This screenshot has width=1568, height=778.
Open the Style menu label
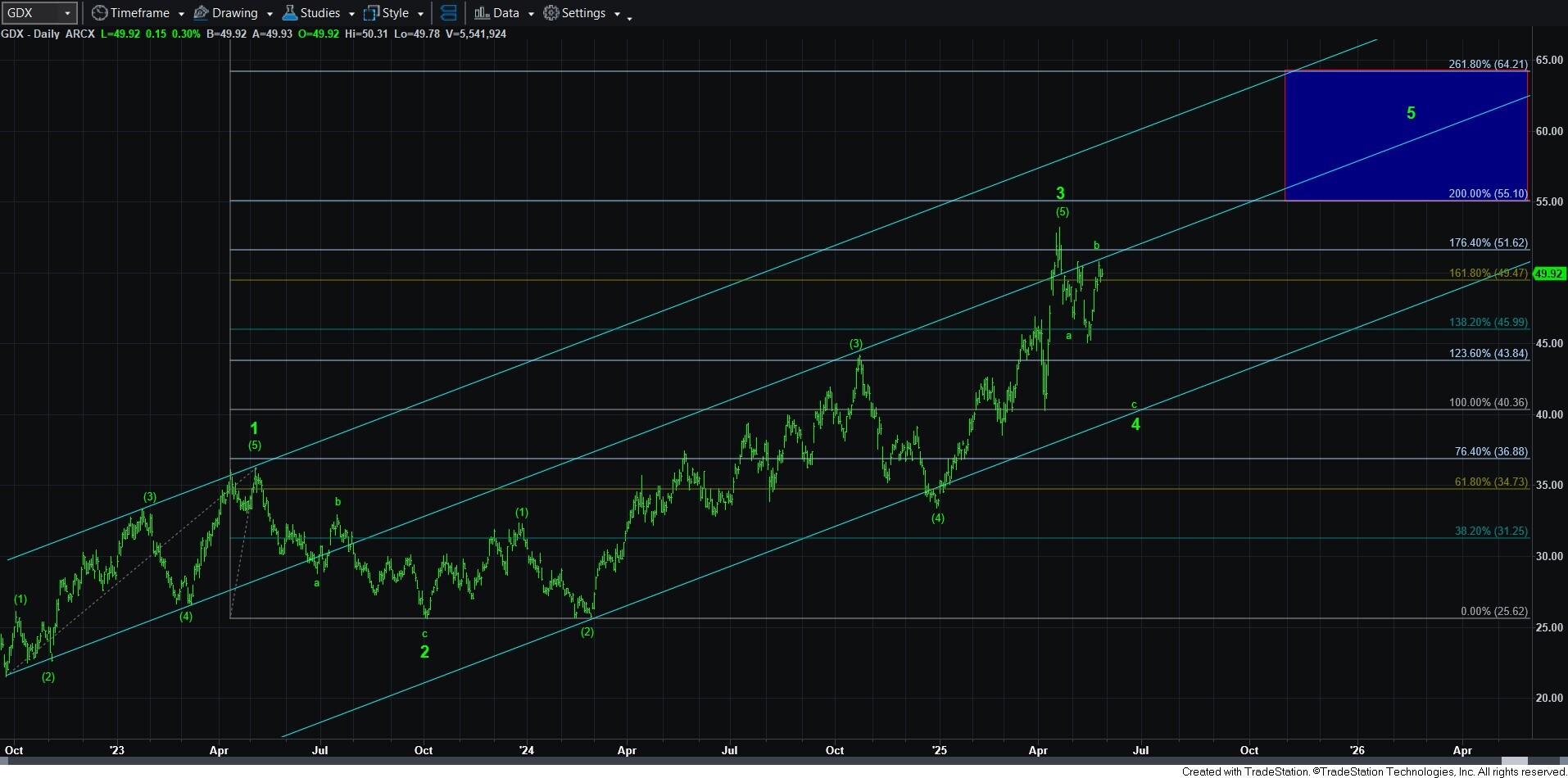(x=396, y=13)
